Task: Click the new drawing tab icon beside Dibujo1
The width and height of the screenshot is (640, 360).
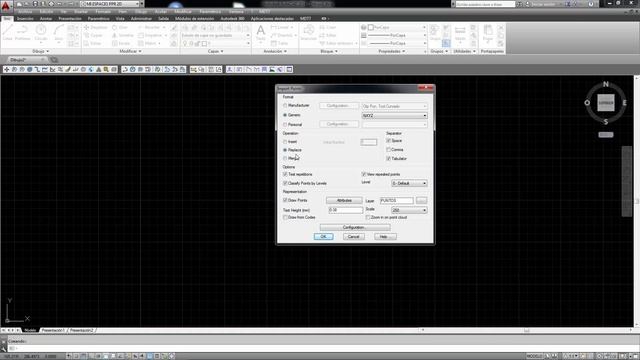Action: (53, 60)
